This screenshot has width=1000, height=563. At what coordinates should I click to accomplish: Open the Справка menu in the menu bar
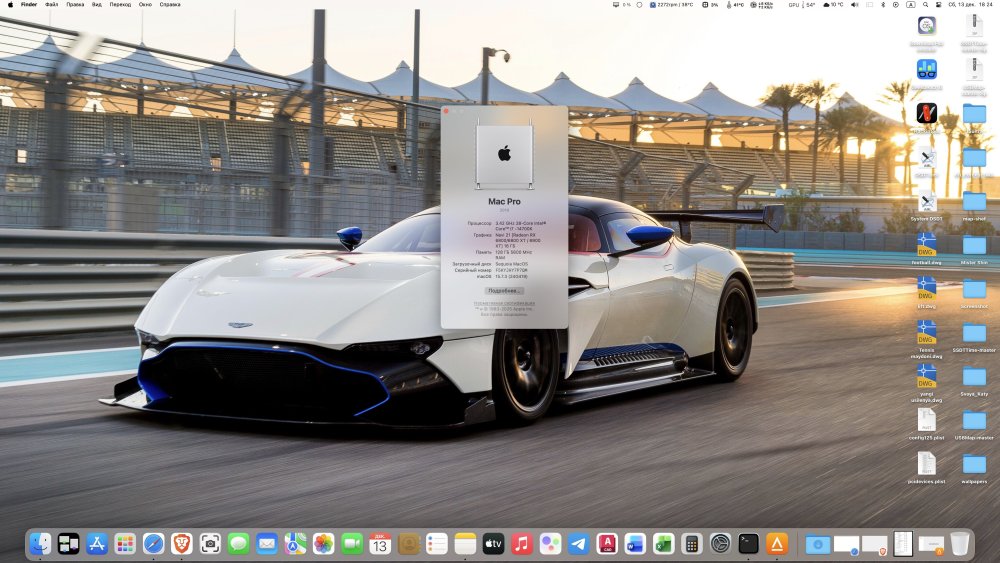170,4
